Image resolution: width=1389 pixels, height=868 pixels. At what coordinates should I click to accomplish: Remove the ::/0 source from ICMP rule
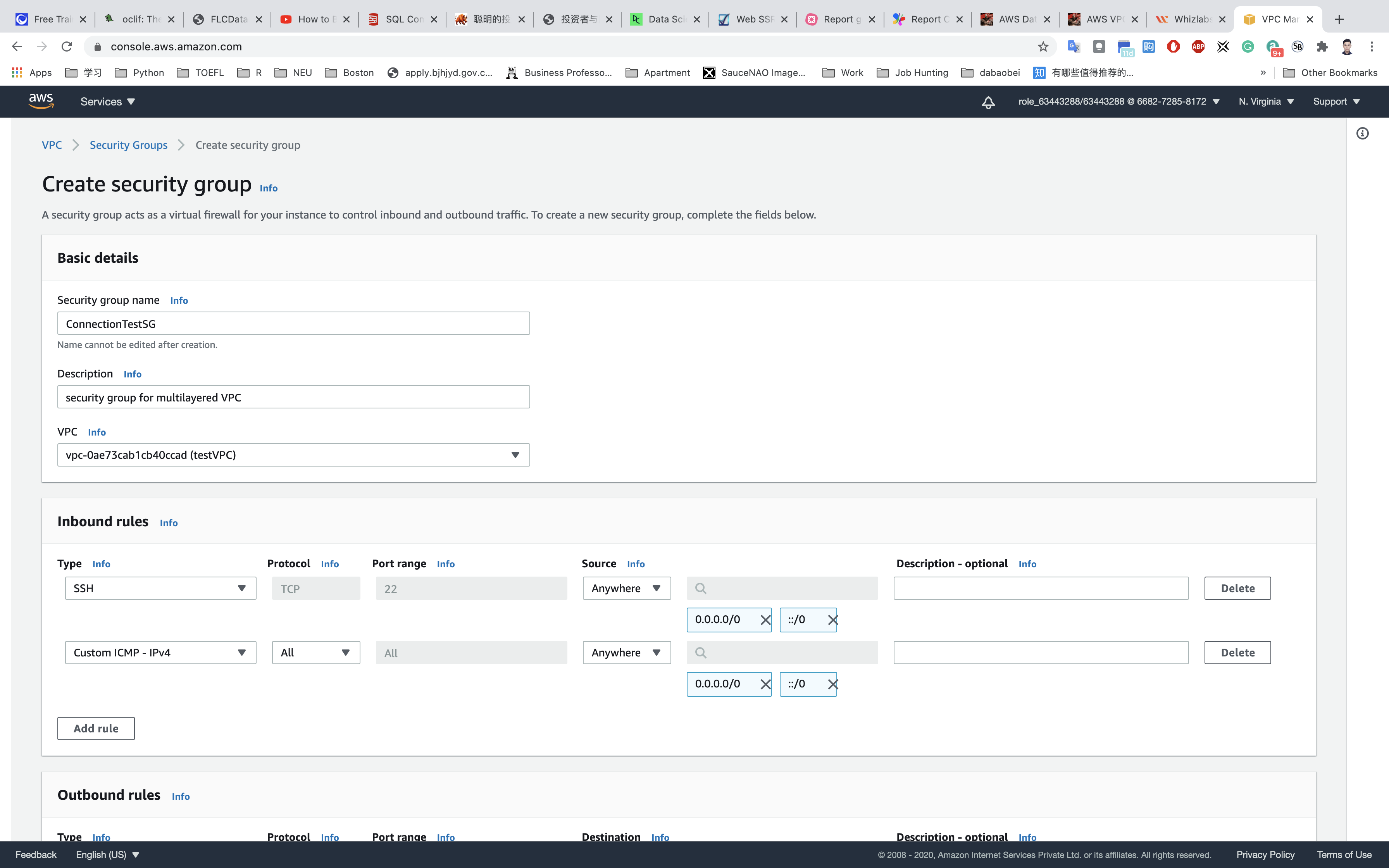click(x=832, y=684)
